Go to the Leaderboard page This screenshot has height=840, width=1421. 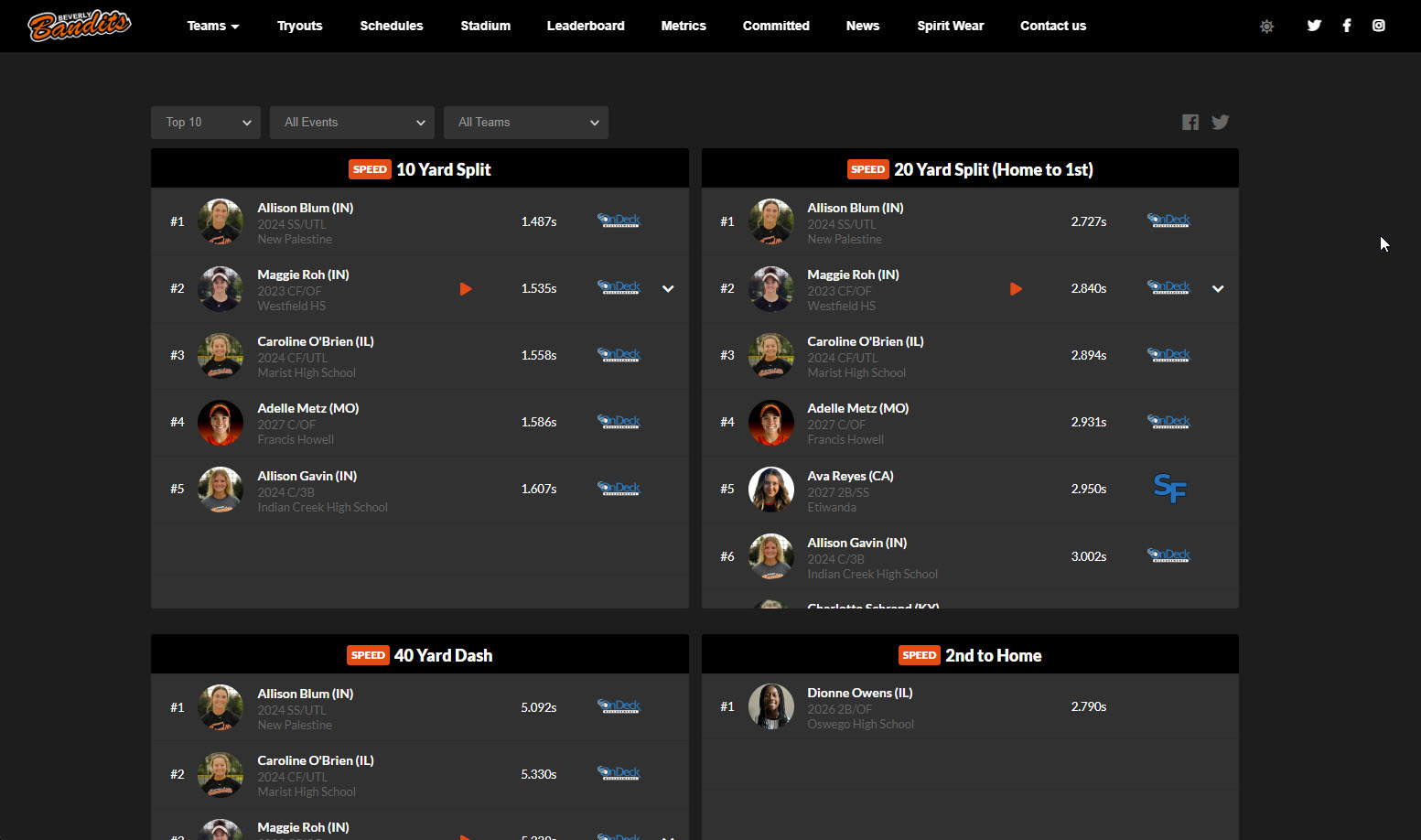pos(586,26)
